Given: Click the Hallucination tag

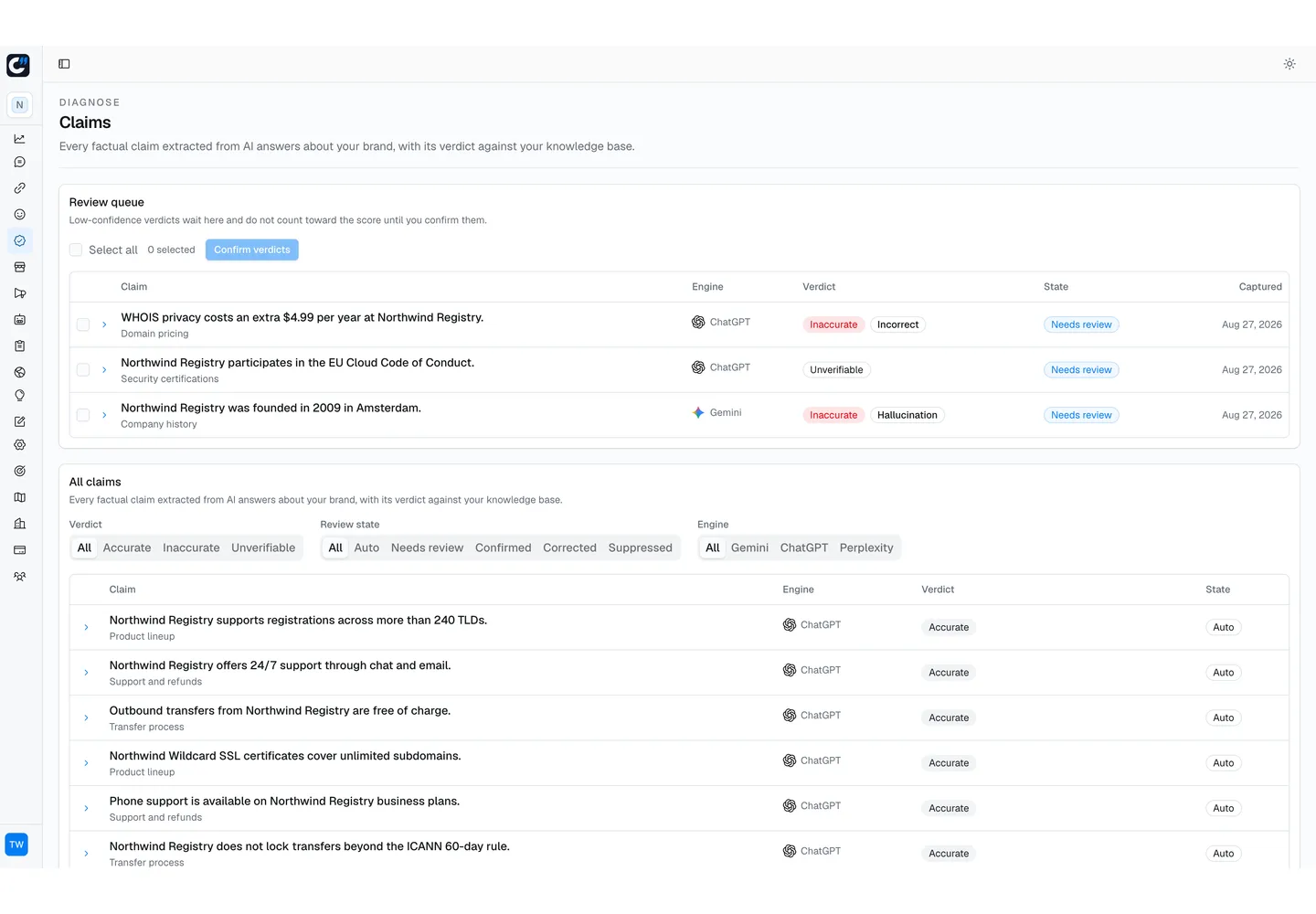Looking at the screenshot, I should pyautogui.click(x=907, y=416).
